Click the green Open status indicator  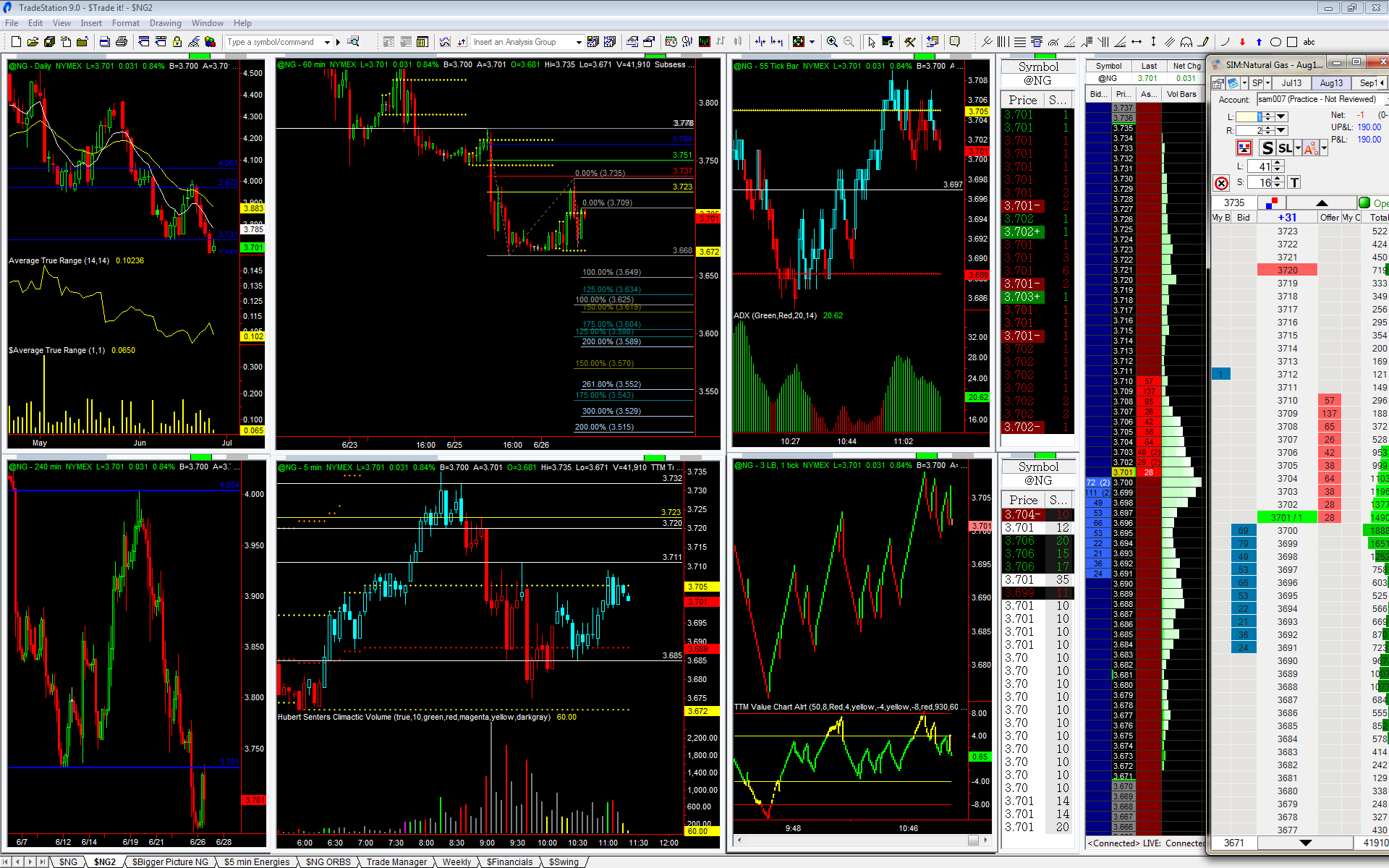tap(1364, 203)
